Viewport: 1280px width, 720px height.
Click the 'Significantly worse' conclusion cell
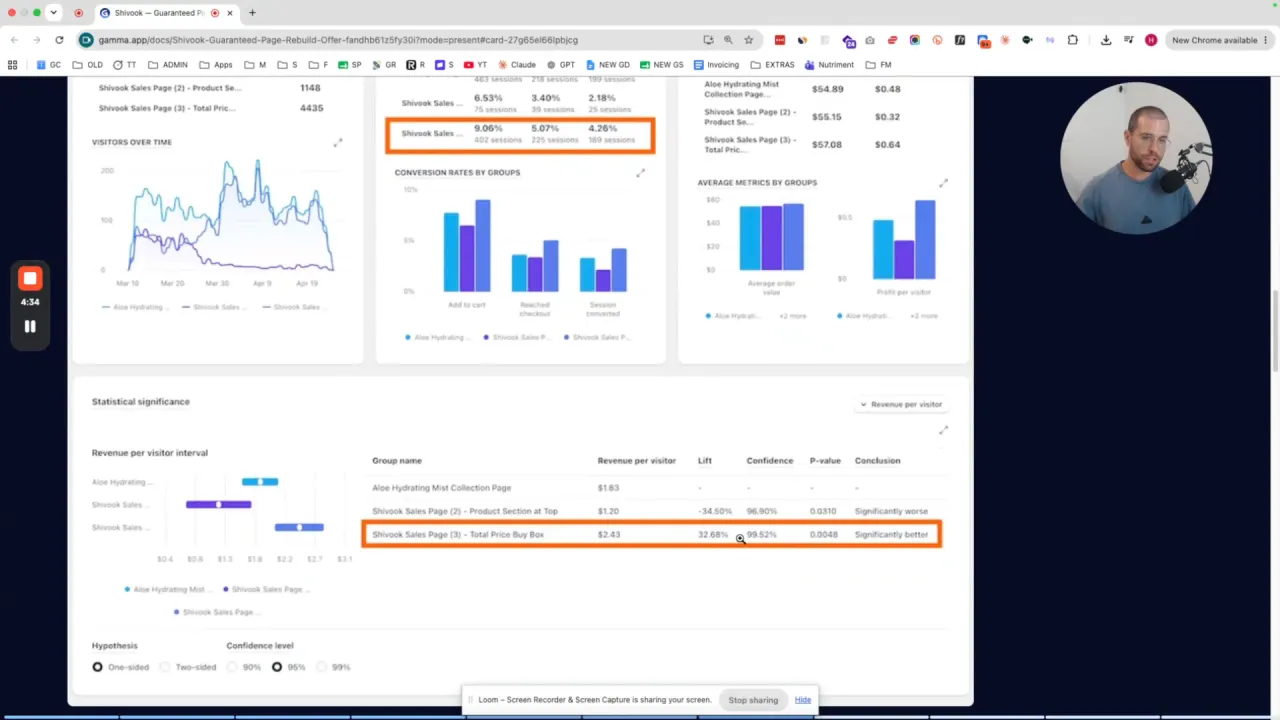[892, 511]
